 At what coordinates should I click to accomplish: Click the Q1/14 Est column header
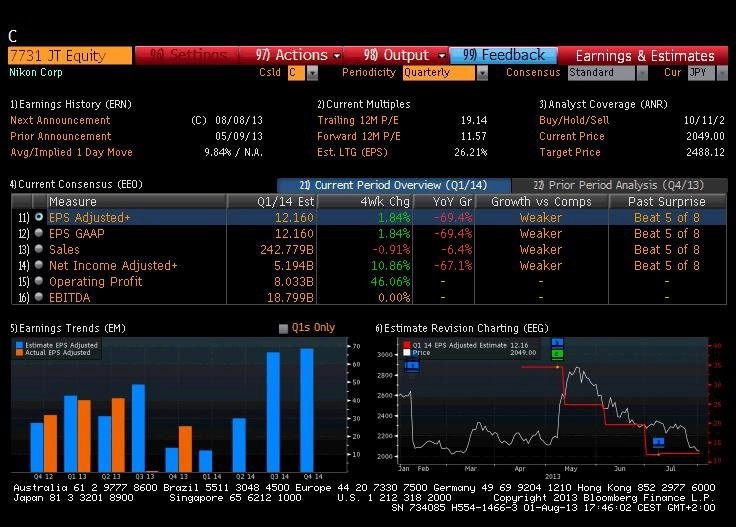(272, 201)
